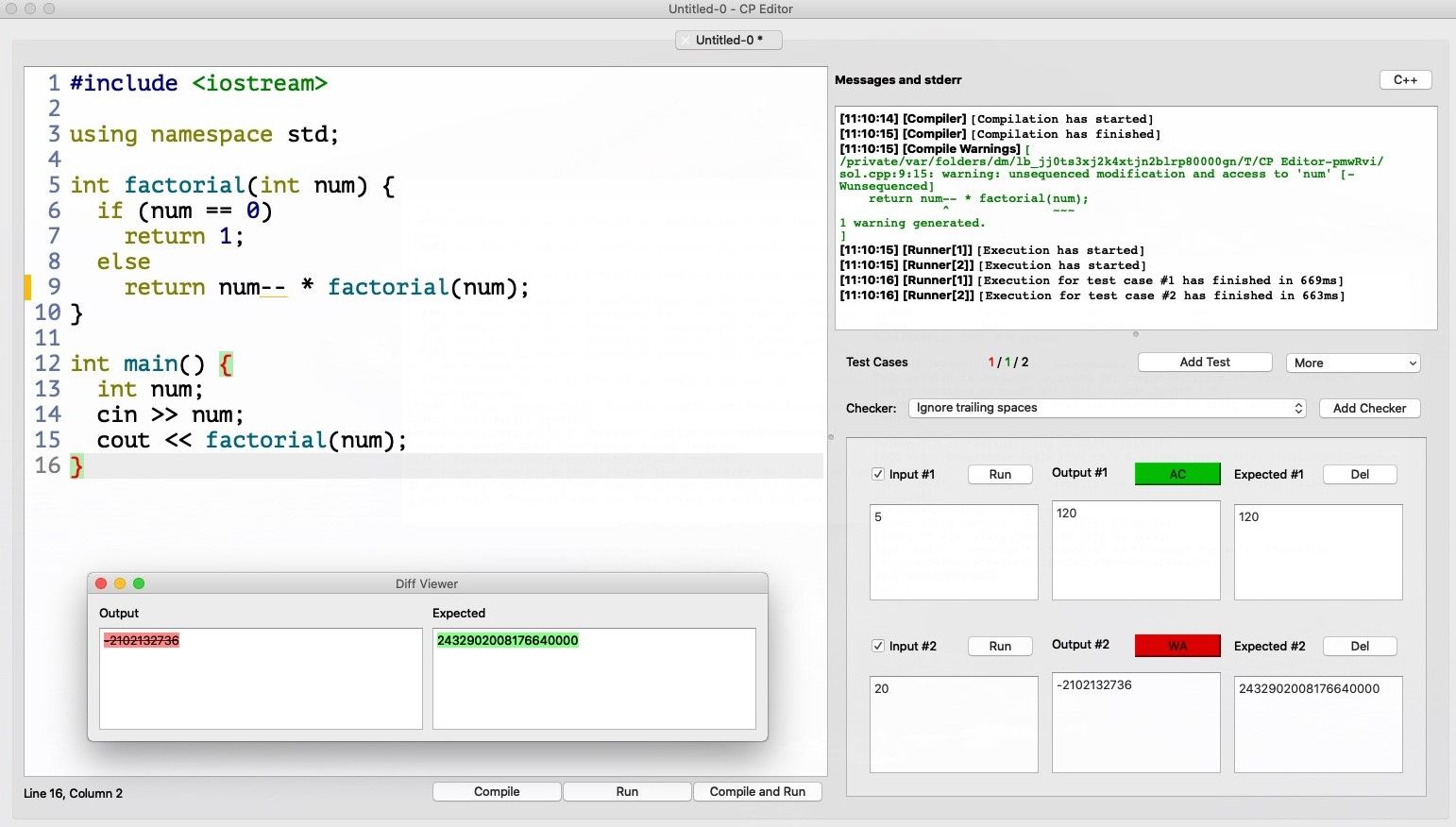The image size is (1456, 827).
Task: Click the red WA verdict label
Action: click(x=1177, y=646)
